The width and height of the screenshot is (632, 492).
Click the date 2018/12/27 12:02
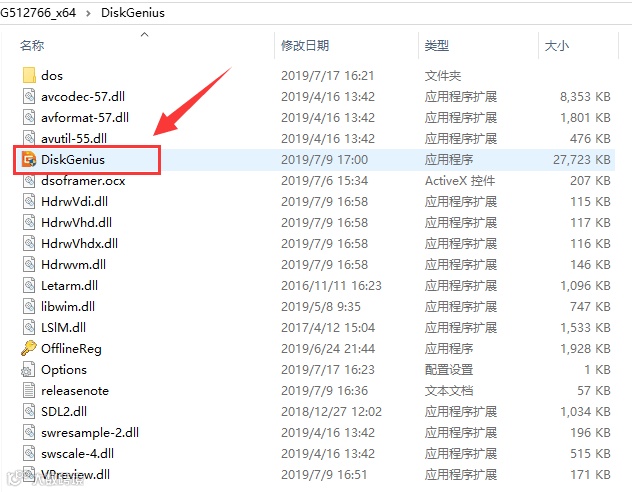pos(331,411)
